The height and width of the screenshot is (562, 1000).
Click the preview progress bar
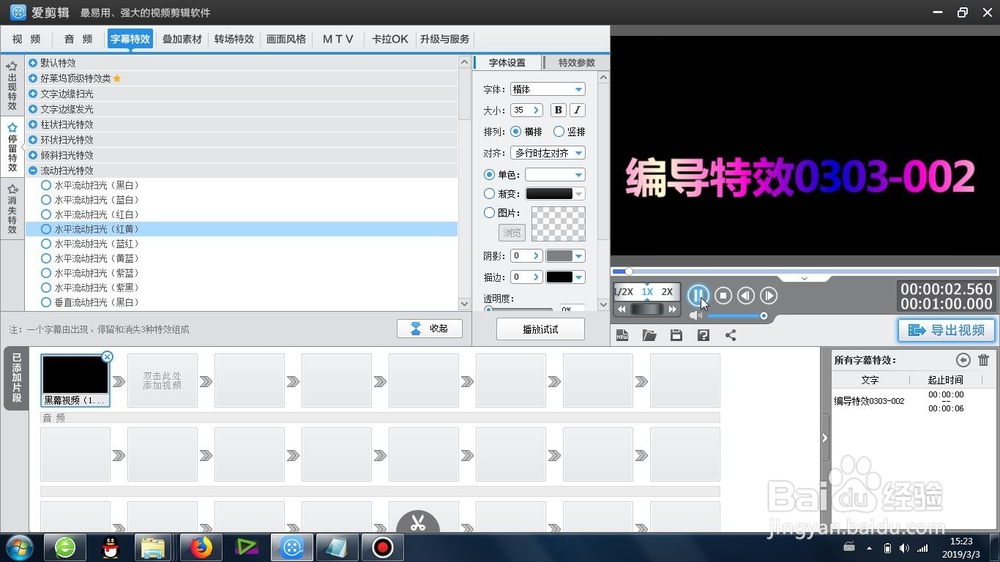[804, 272]
